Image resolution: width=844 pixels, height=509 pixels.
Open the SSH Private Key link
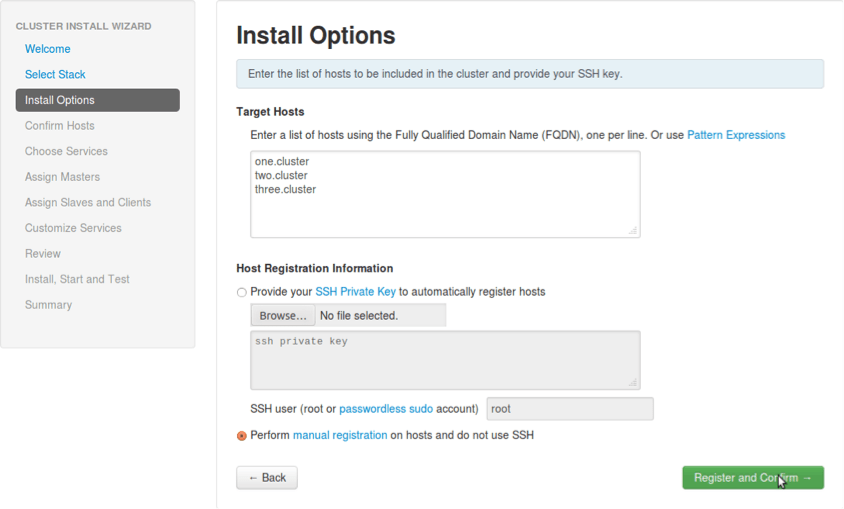click(x=355, y=292)
